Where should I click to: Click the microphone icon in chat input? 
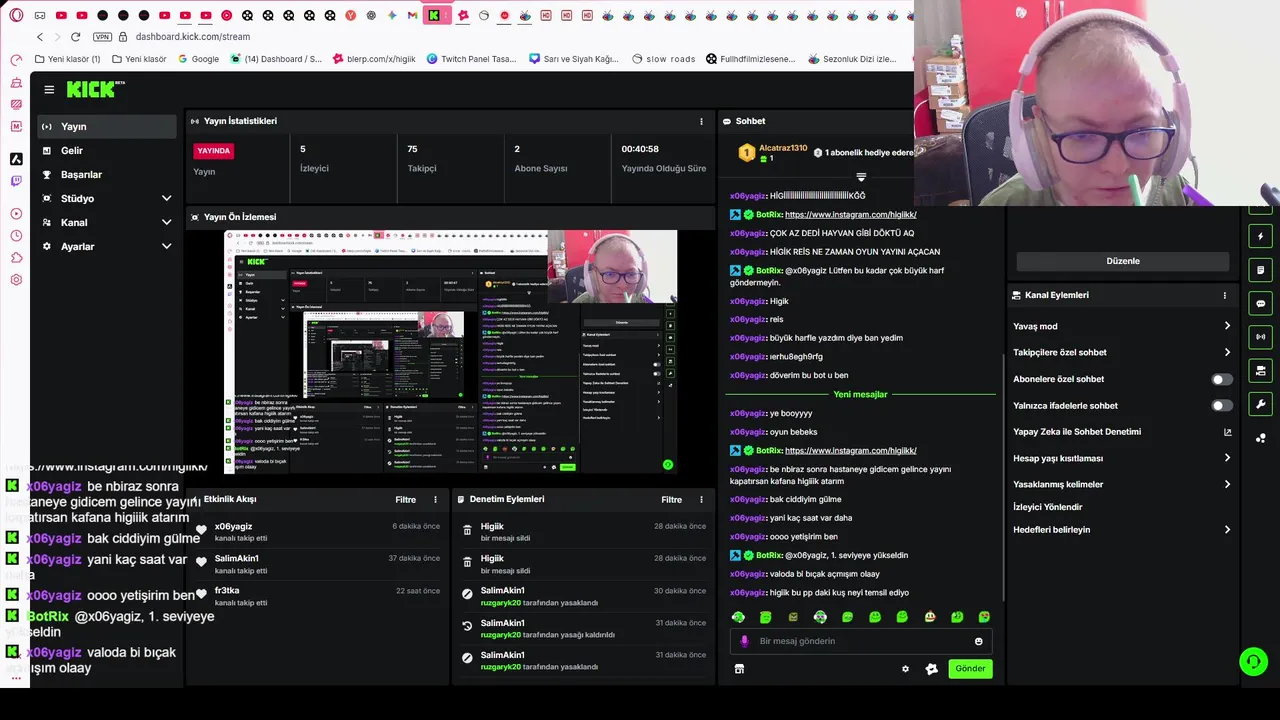coord(743,641)
